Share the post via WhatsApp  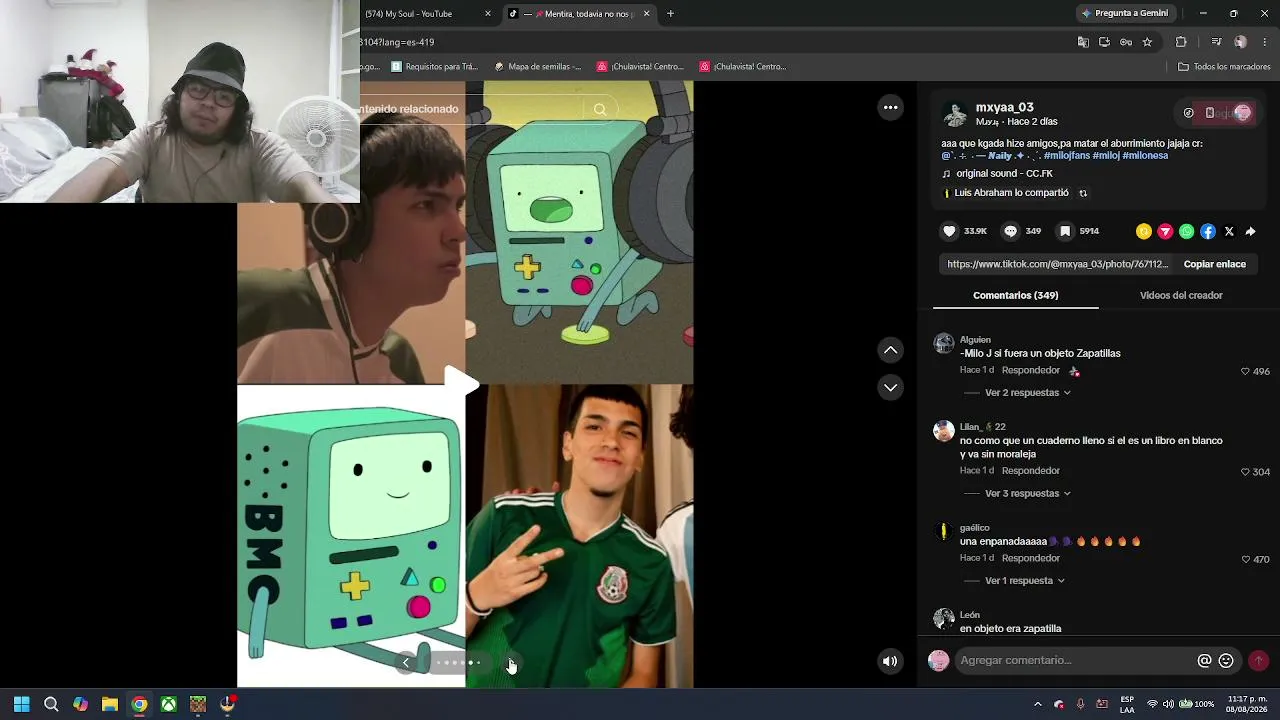[x=1186, y=231]
